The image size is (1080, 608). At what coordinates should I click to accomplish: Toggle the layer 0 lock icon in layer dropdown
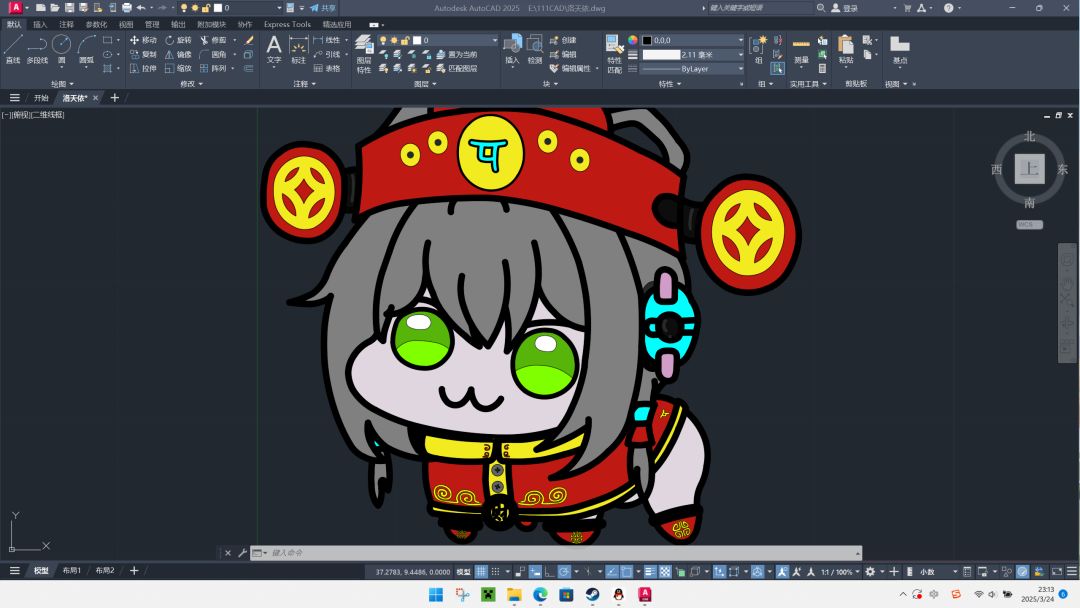pyautogui.click(x=406, y=40)
